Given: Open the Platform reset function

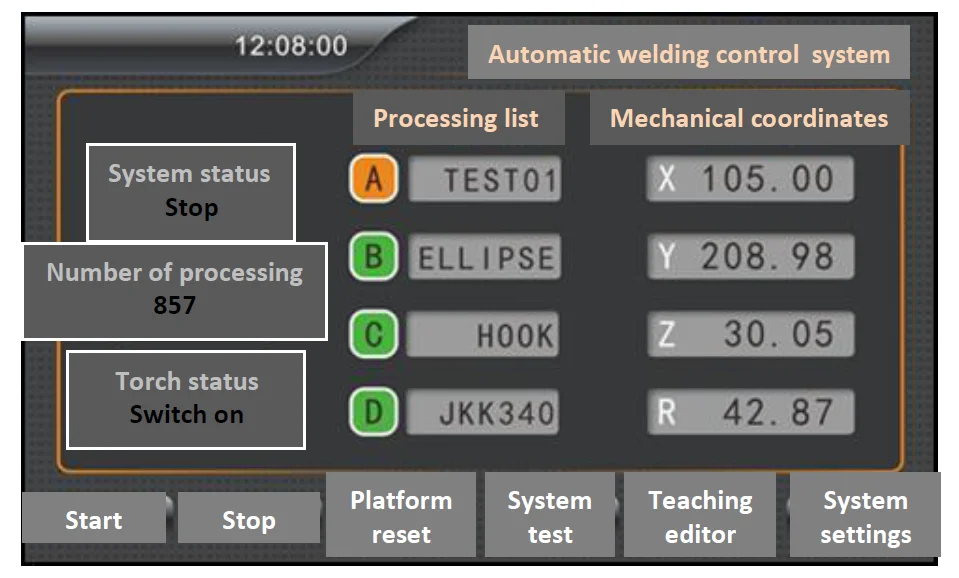Looking at the screenshot, I should [401, 516].
